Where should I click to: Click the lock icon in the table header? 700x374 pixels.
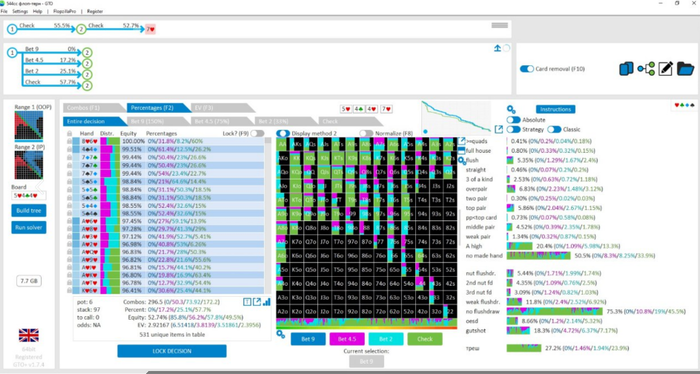pyautogui.click(x=69, y=133)
